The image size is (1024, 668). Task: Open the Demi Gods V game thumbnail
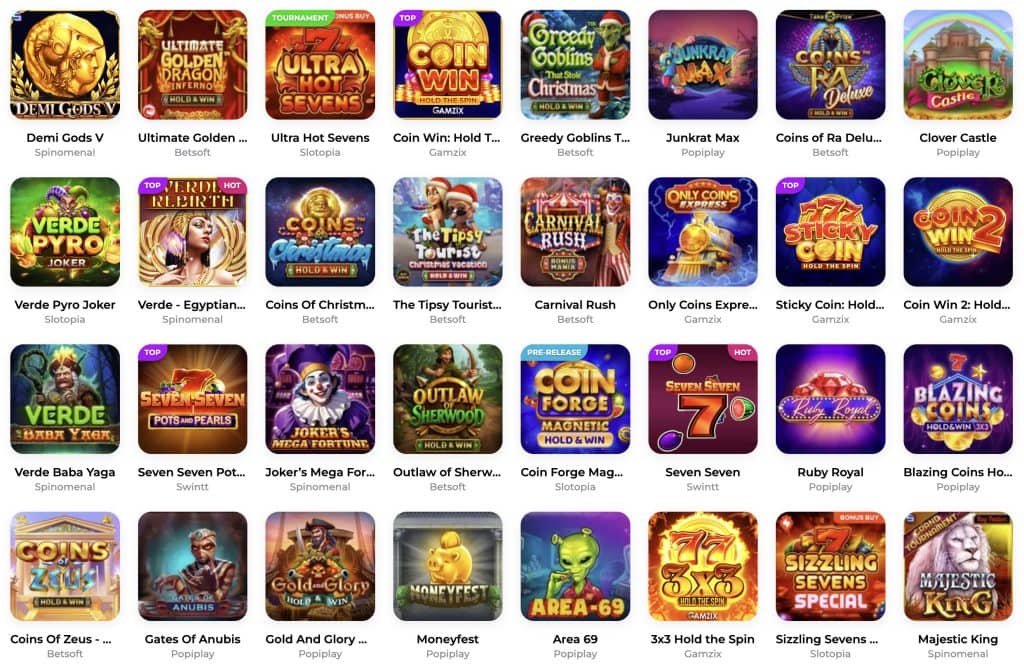pos(65,64)
